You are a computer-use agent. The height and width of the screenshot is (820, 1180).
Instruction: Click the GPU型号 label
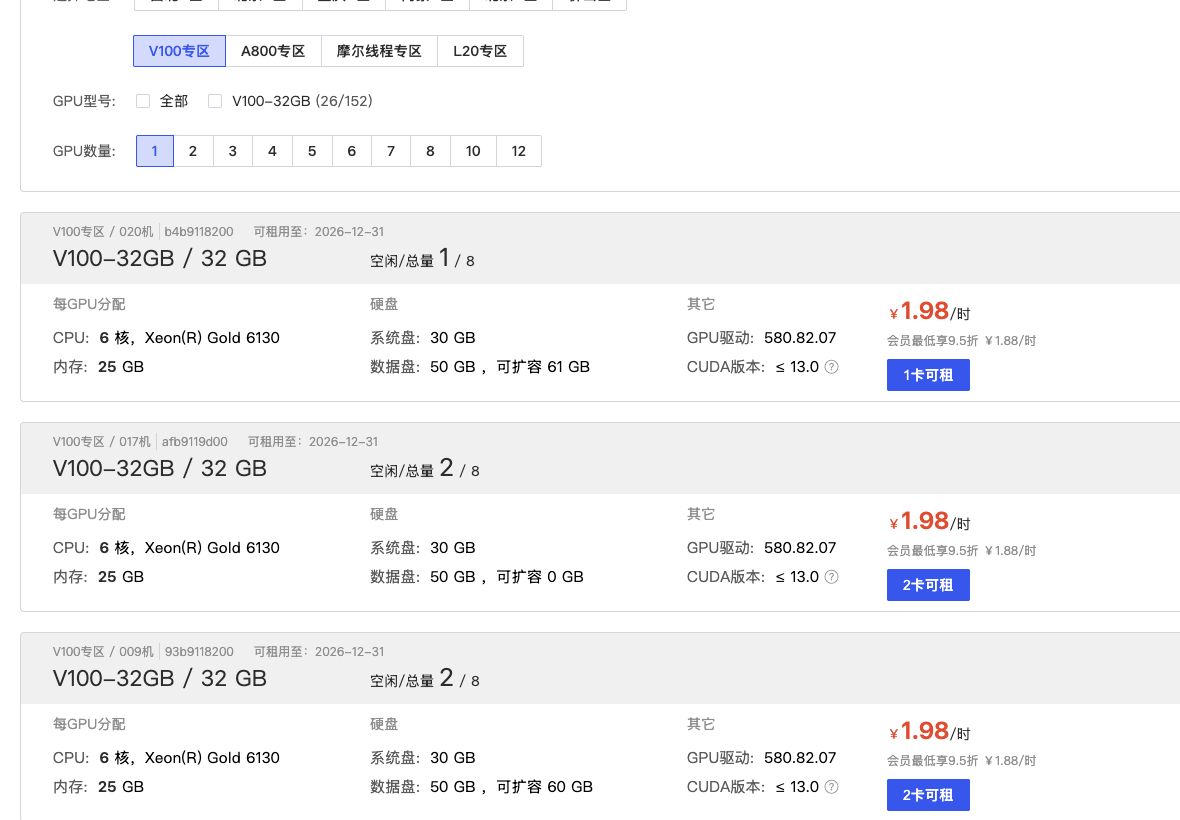click(84, 101)
